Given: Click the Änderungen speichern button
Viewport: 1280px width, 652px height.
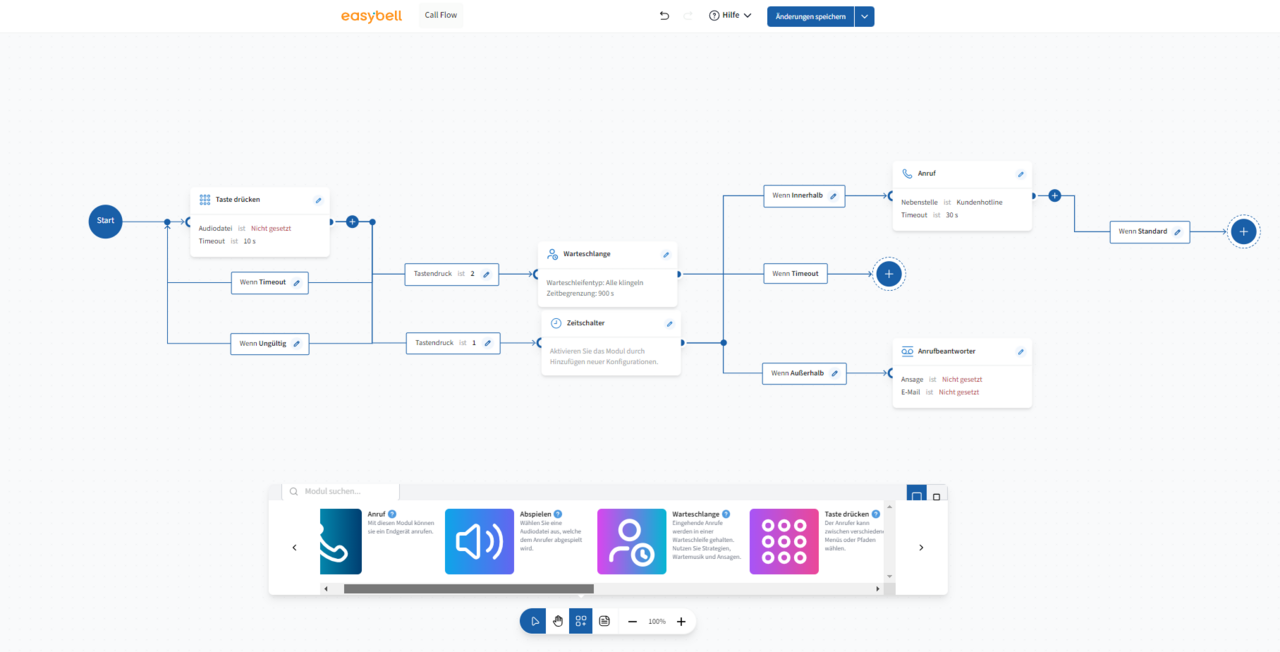Looking at the screenshot, I should (x=810, y=16).
